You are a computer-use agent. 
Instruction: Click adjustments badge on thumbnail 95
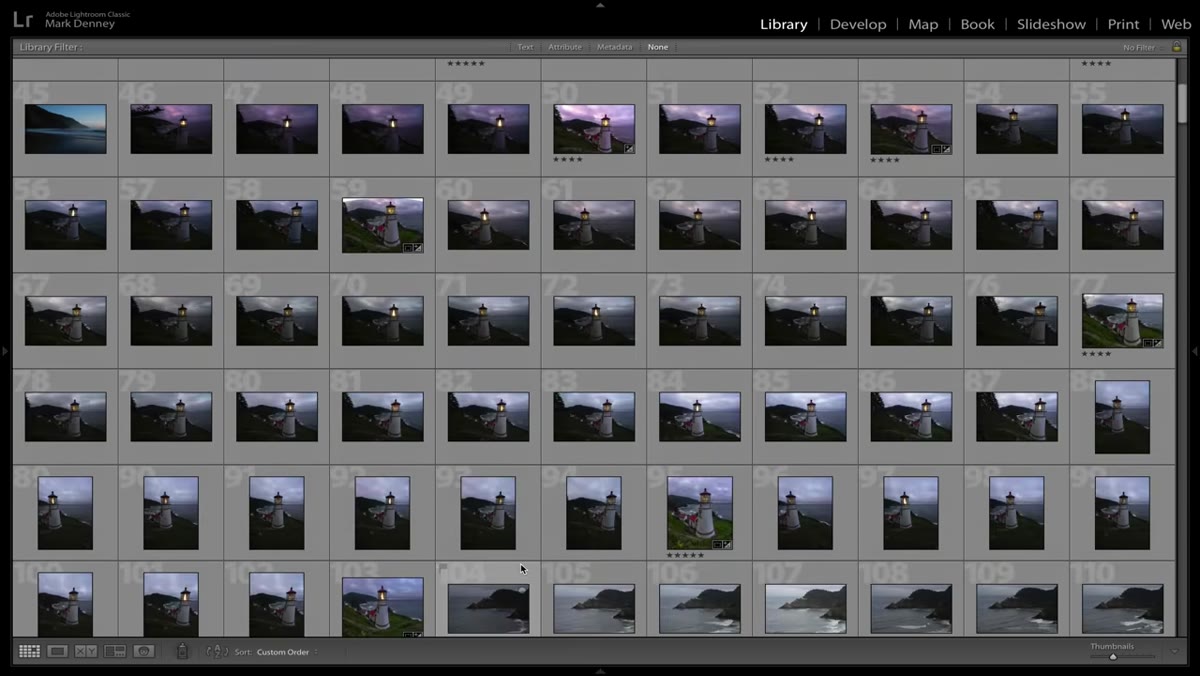[727, 544]
